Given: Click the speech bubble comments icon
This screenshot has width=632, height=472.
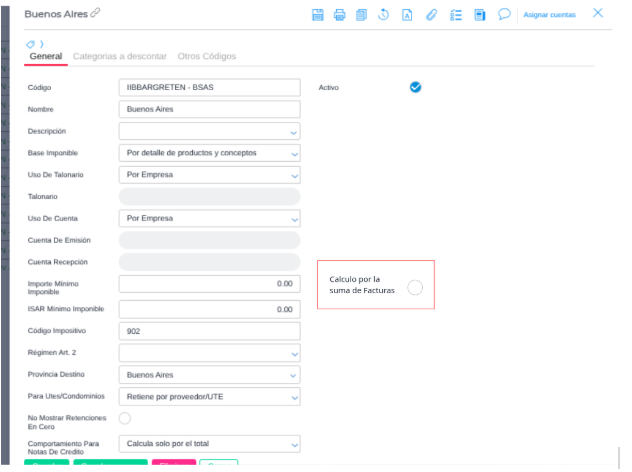Looking at the screenshot, I should click(504, 14).
